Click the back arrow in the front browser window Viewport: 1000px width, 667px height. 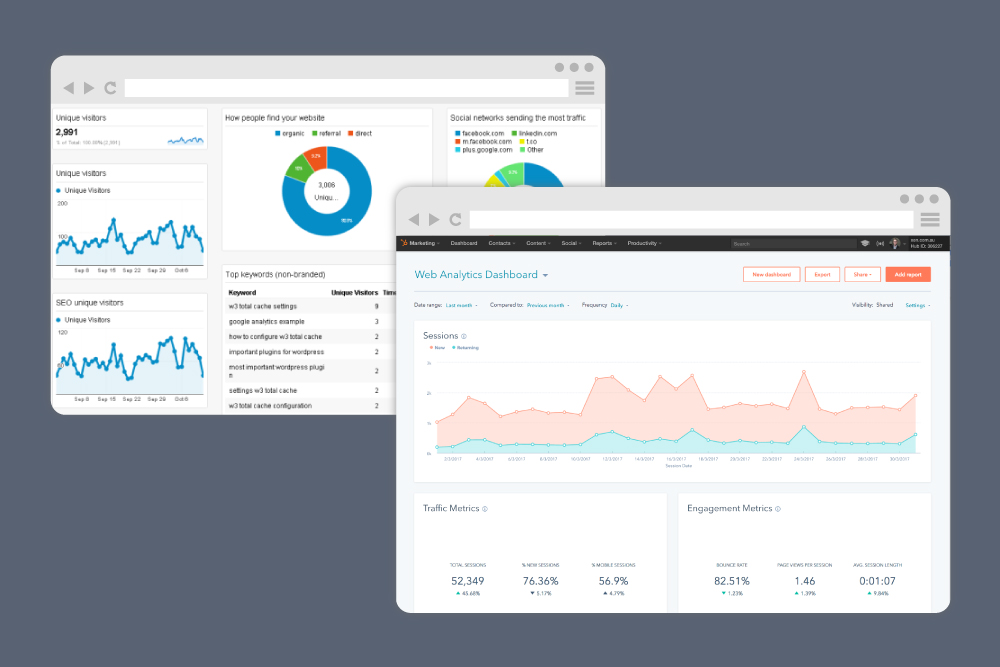(414, 219)
